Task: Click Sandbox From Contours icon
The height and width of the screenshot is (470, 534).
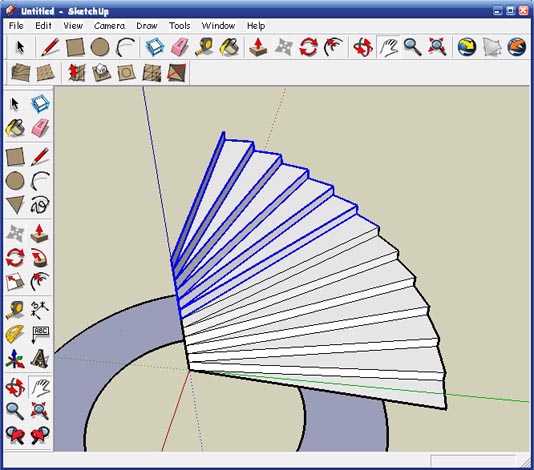Action: [x=21, y=73]
